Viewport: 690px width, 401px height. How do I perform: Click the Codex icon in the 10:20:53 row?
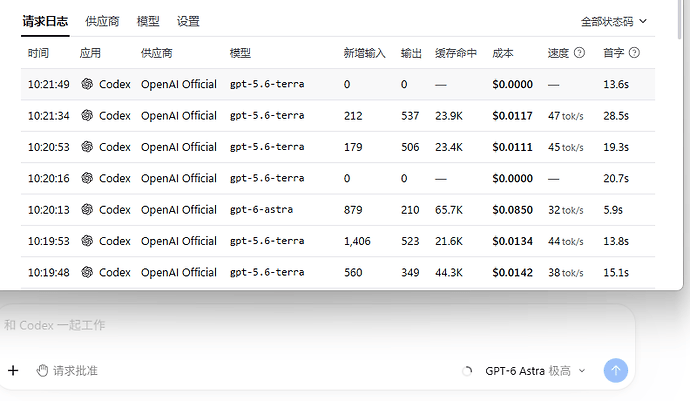(87, 147)
